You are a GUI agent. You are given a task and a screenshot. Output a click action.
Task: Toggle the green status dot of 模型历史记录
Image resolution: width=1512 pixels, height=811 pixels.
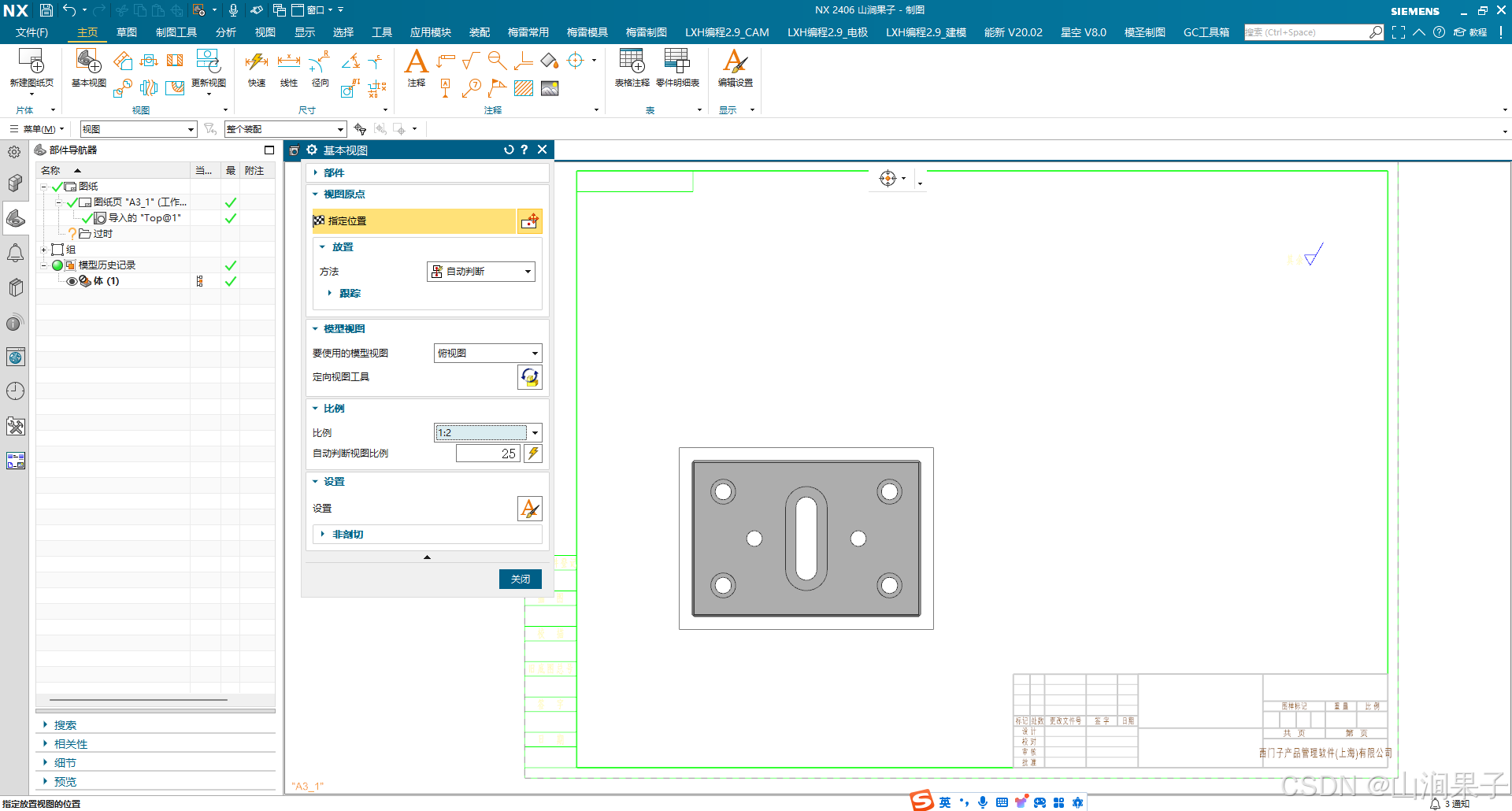(x=57, y=265)
